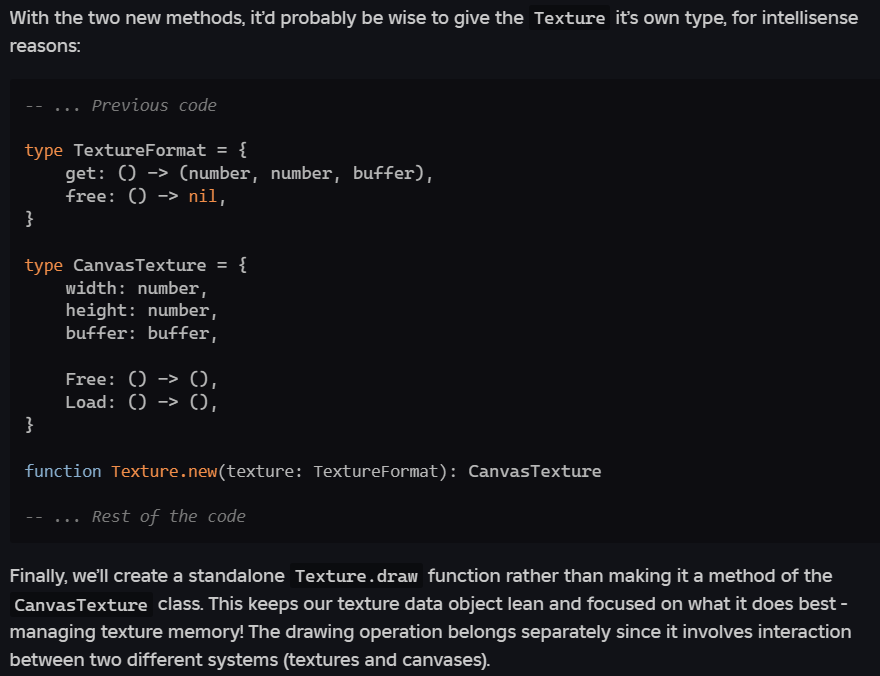This screenshot has height=676, width=880.
Task: Click the "width: number," field line
Action: pyautogui.click(x=136, y=288)
